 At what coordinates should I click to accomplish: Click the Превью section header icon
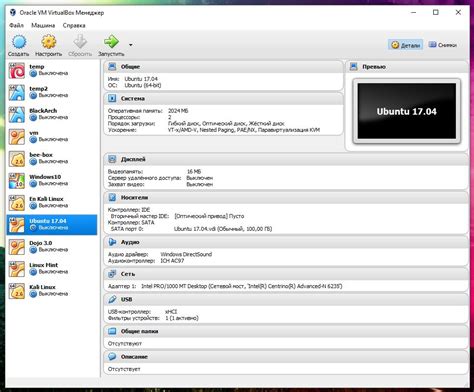point(354,67)
